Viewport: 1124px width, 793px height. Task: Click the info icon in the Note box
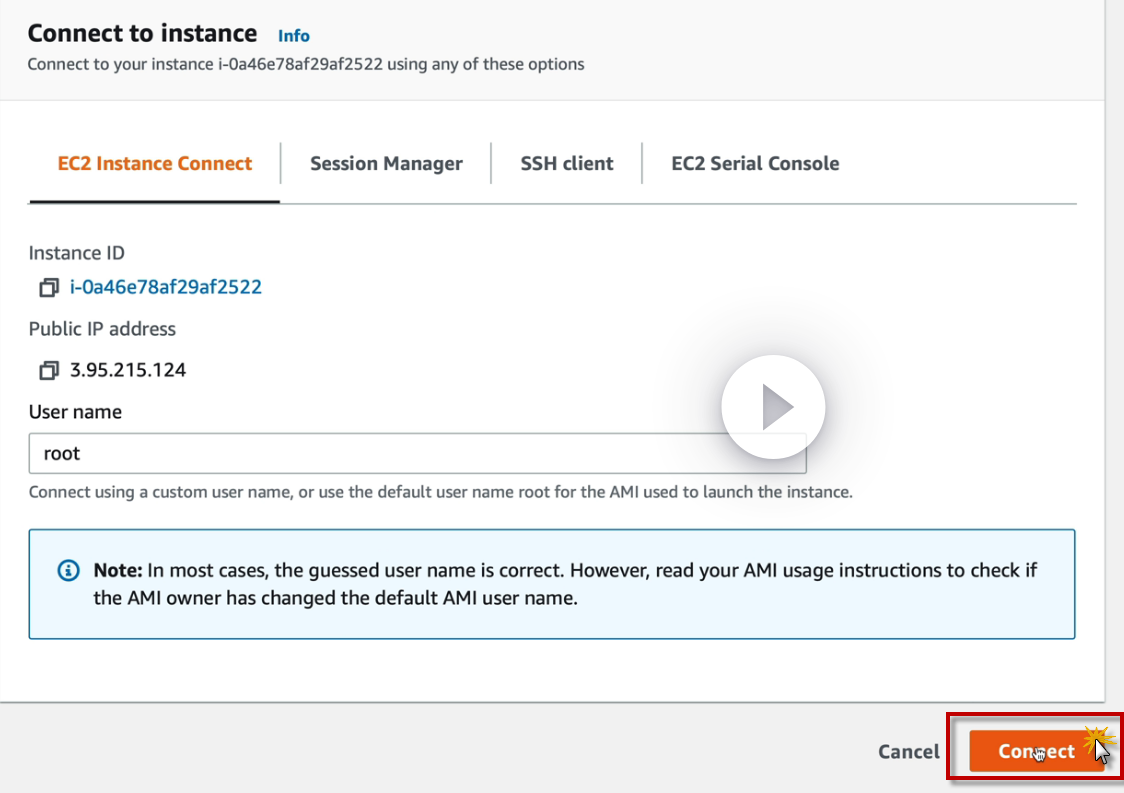pyautogui.click(x=68, y=571)
